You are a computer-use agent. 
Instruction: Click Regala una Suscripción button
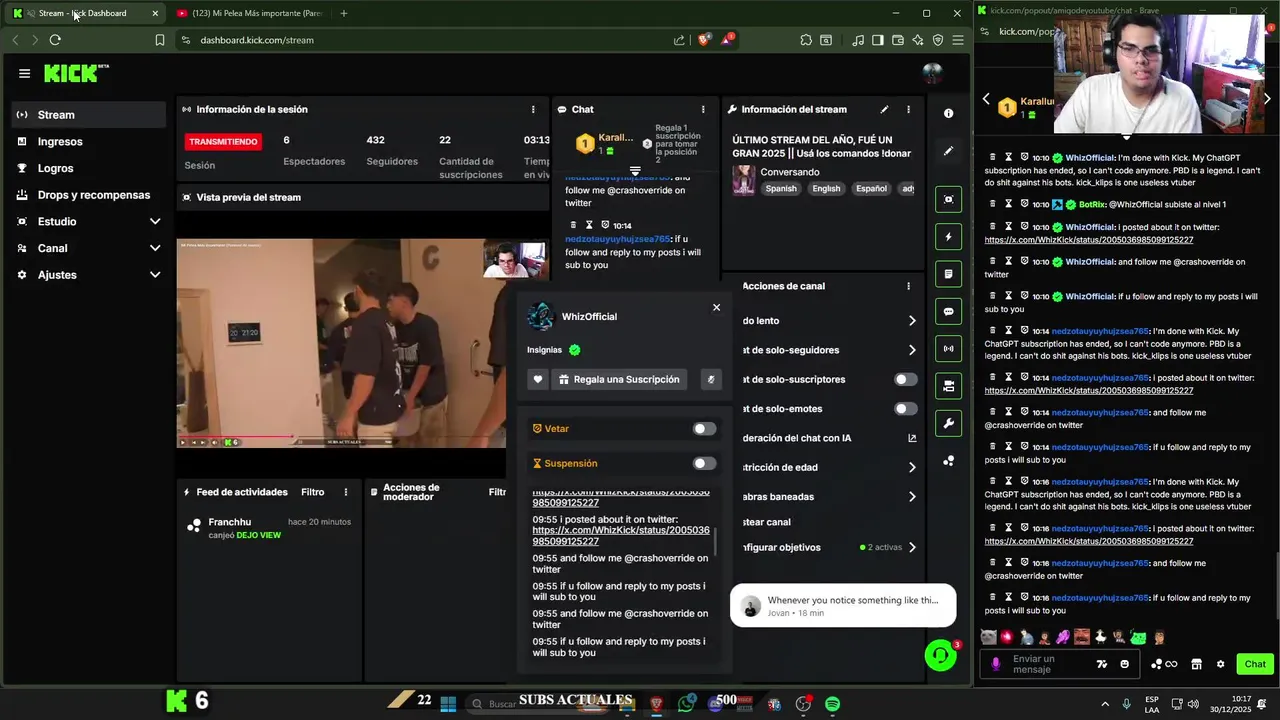(621, 379)
